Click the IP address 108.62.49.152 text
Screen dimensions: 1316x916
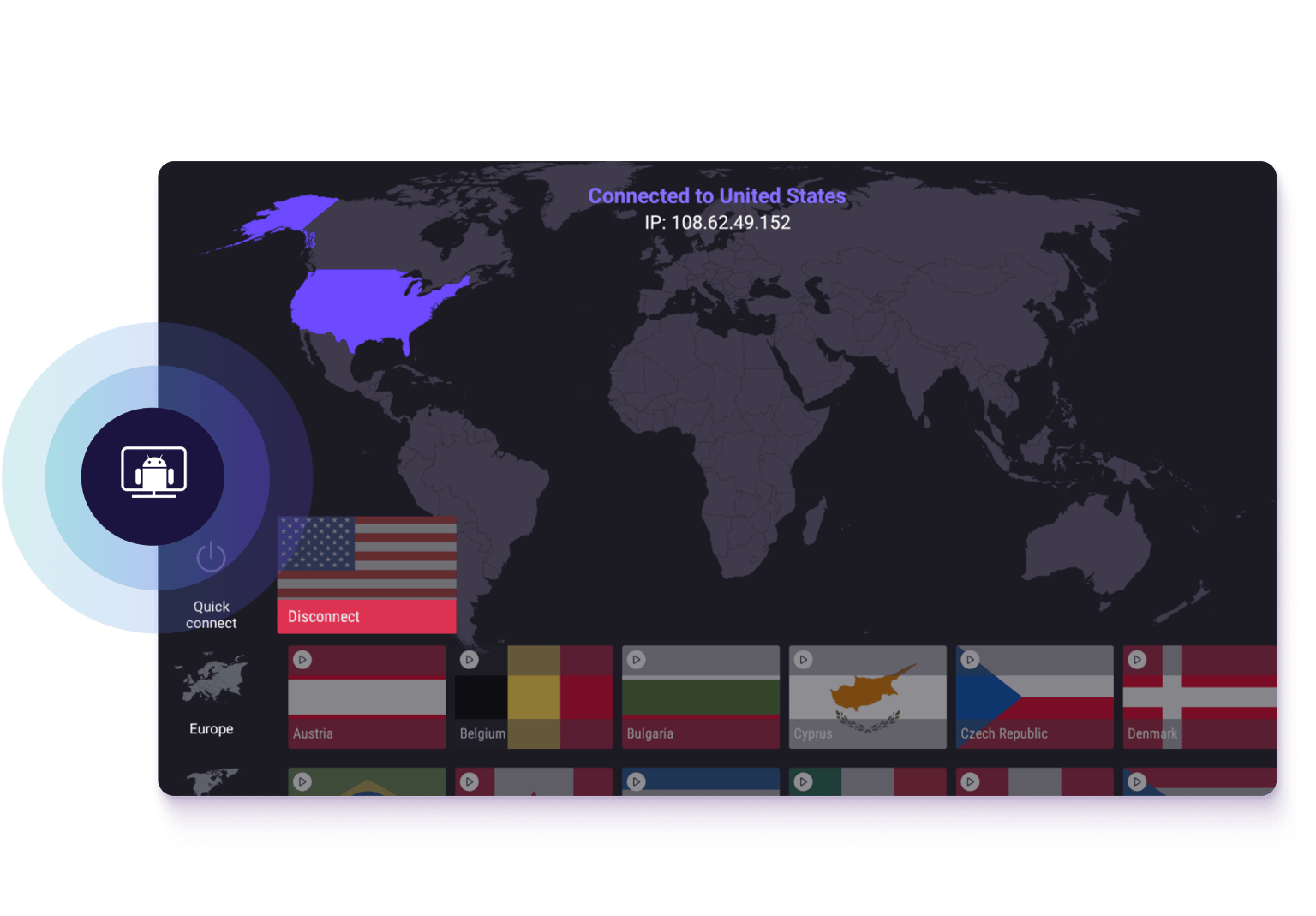tap(717, 223)
